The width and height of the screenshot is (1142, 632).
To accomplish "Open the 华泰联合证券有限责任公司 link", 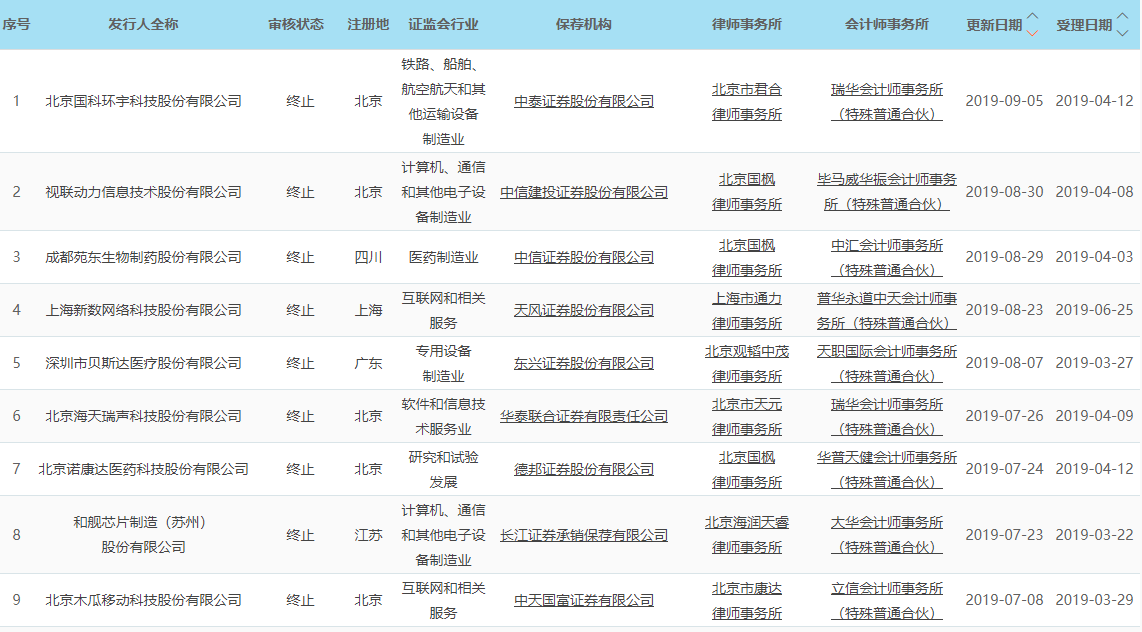I will pyautogui.click(x=584, y=416).
